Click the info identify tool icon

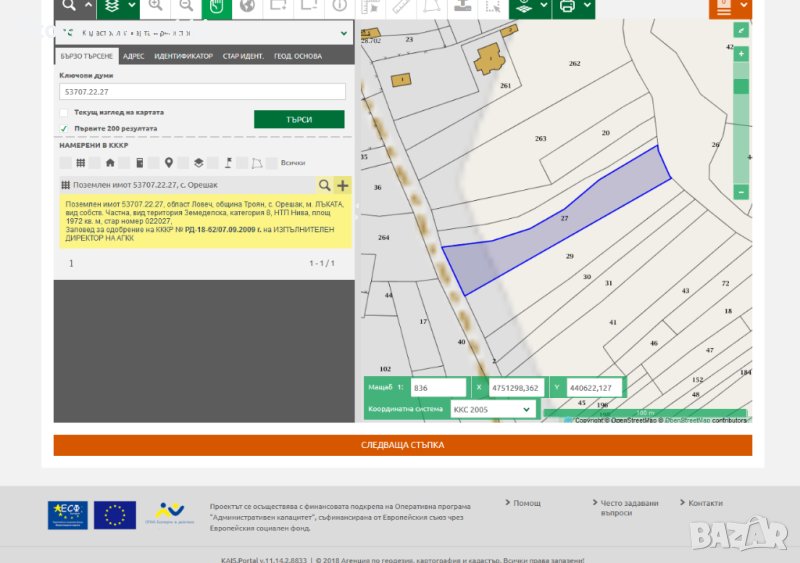[x=340, y=6]
